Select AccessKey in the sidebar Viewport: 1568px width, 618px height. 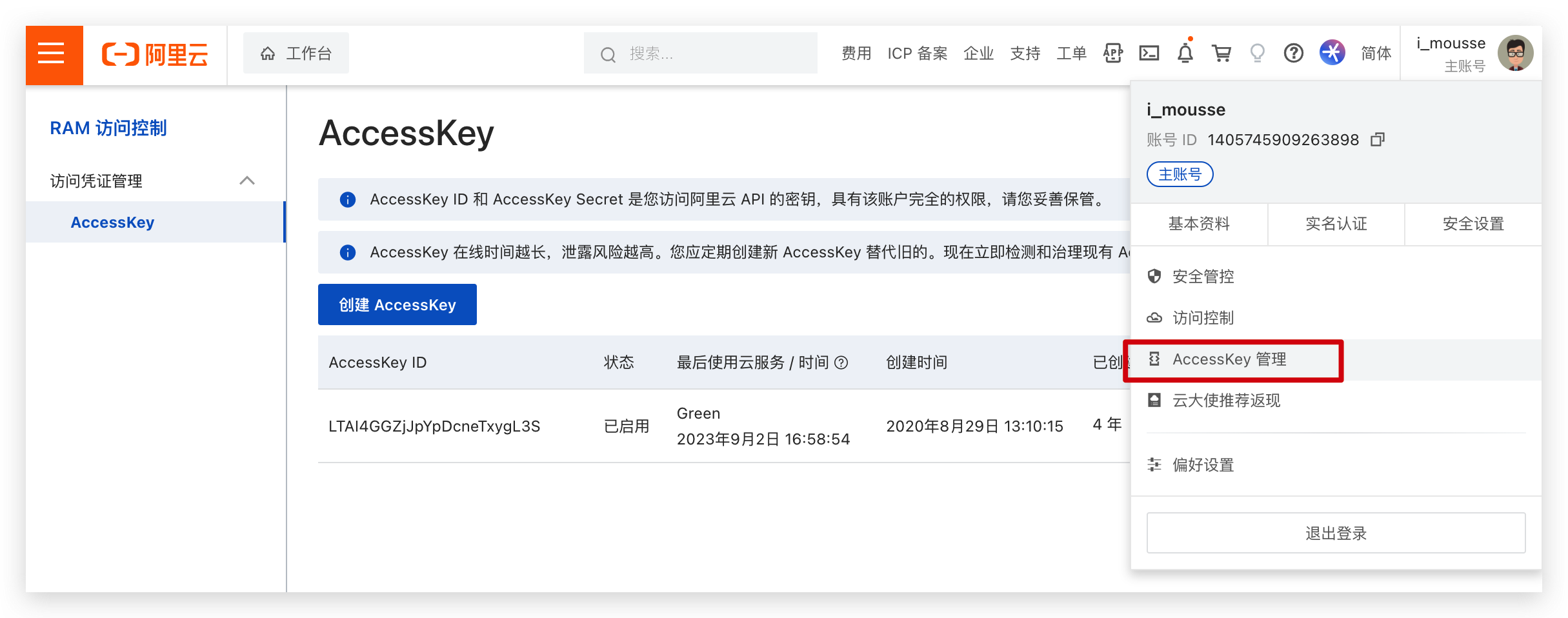(x=155, y=222)
